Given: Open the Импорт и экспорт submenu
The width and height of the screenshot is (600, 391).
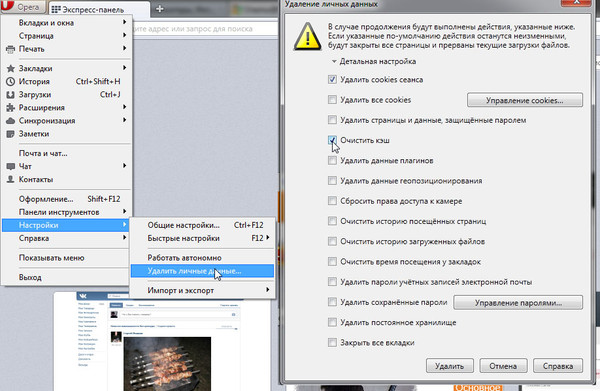Looking at the screenshot, I should (x=202, y=290).
